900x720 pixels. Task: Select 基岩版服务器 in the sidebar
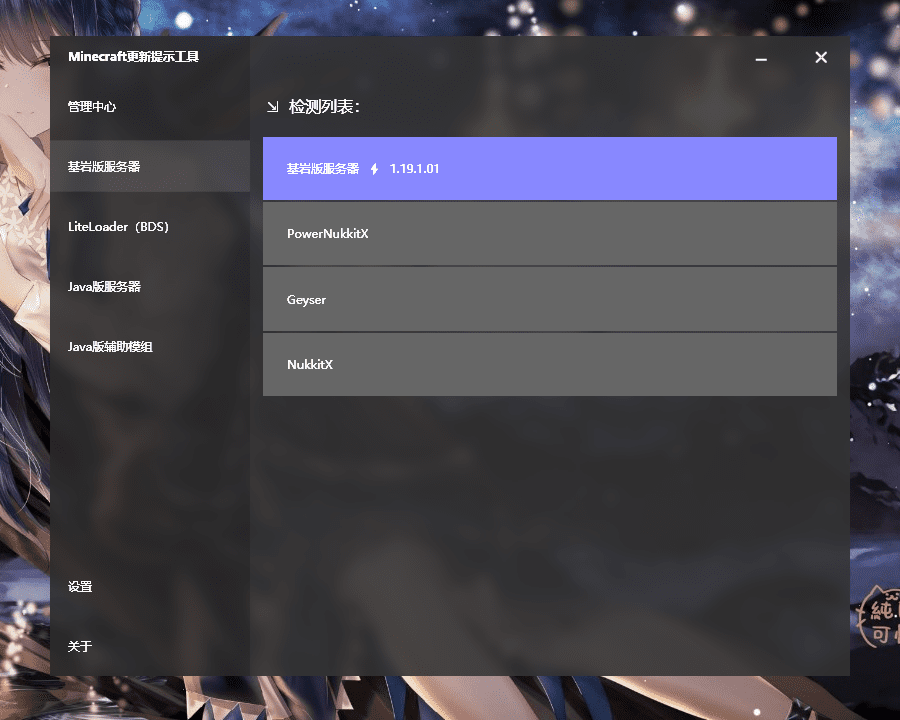coord(150,167)
